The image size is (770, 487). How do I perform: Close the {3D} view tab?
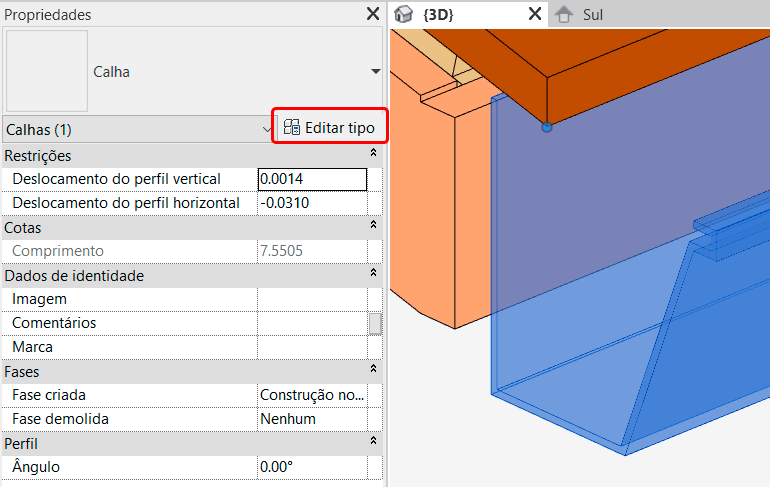535,14
